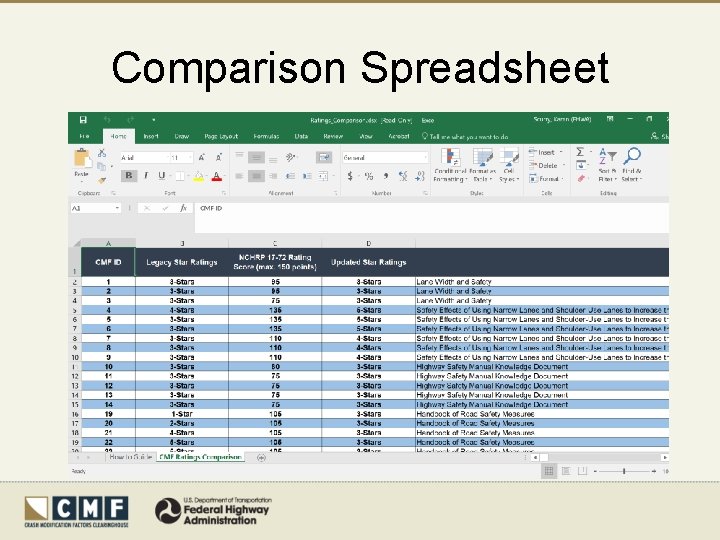Toggle Underline formatting
The image size is (720, 540).
(x=162, y=175)
